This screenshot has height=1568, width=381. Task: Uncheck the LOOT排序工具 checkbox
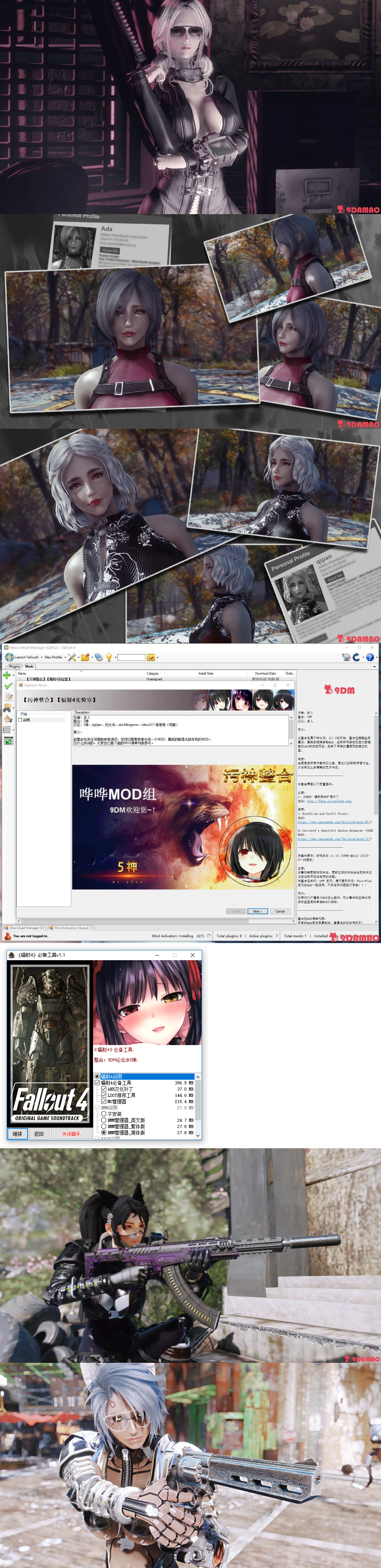click(104, 1095)
